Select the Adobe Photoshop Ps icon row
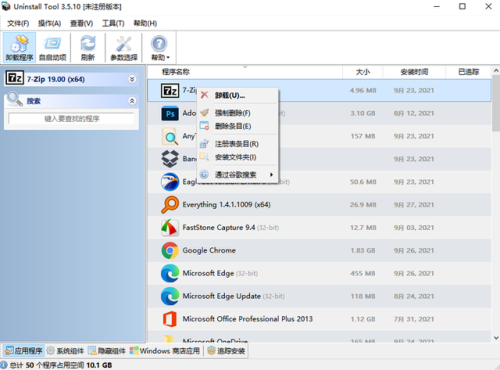This screenshot has width=500, height=370. click(x=170, y=113)
